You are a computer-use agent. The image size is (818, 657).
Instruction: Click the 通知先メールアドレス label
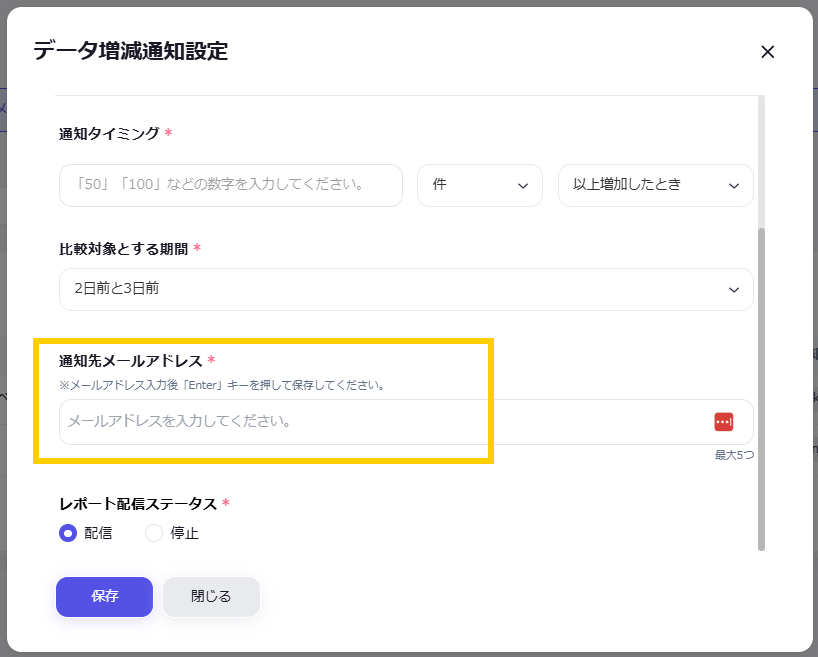point(131,361)
